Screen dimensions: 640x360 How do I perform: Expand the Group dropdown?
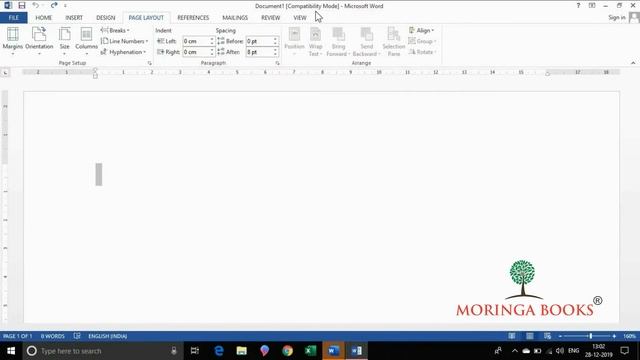[x=422, y=41]
